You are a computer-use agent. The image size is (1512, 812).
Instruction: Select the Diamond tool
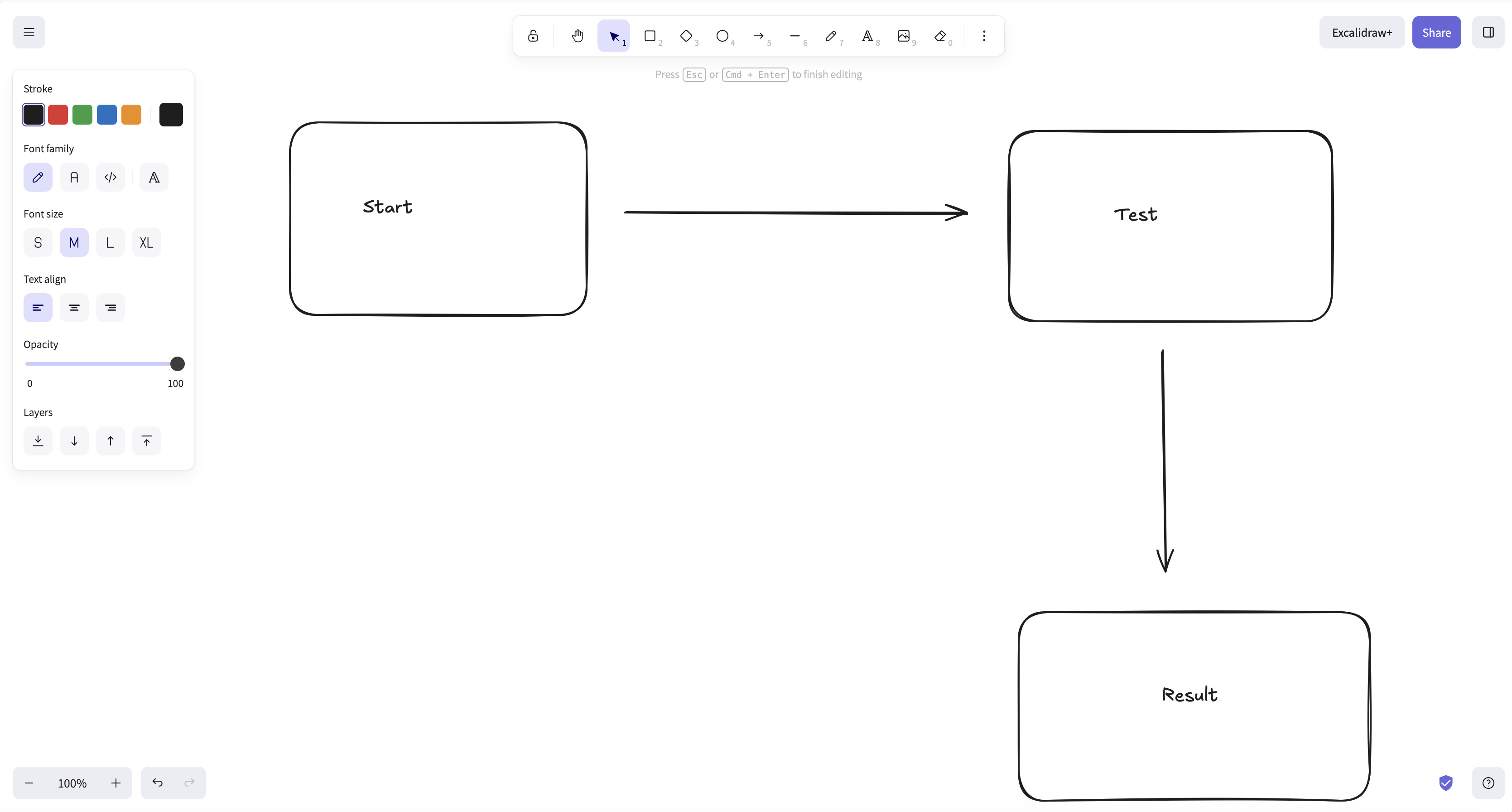click(x=686, y=36)
